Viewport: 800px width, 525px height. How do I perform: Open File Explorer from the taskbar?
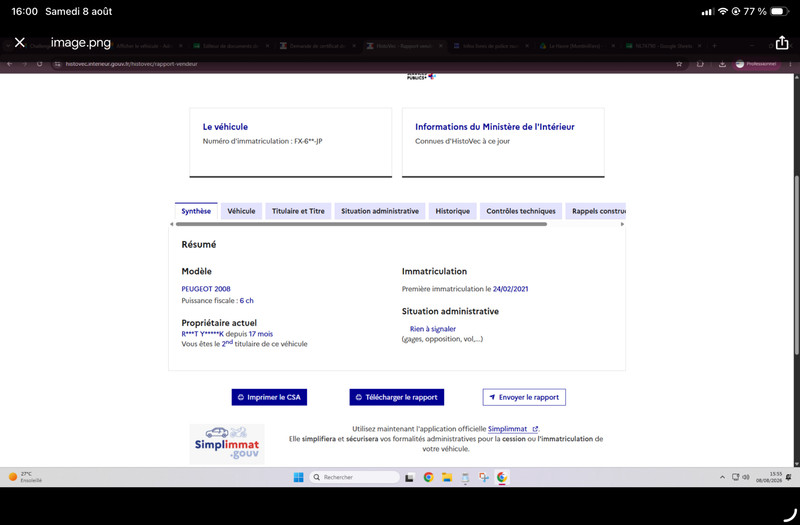pyautogui.click(x=447, y=477)
